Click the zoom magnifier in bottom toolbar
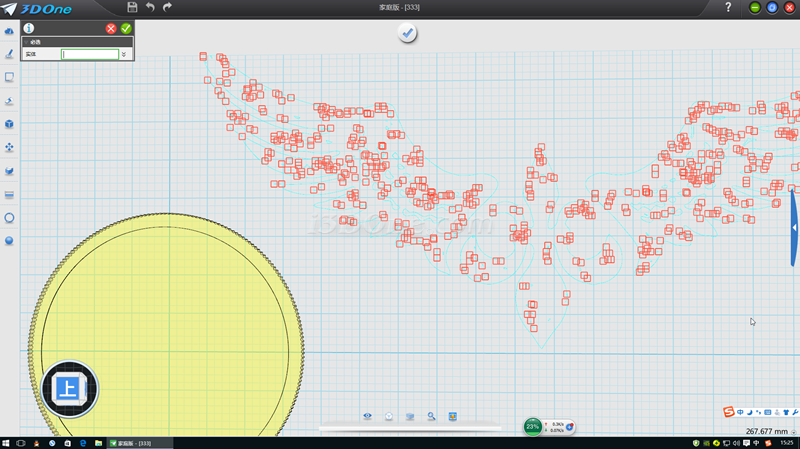Screen dimensions: 800x449 pyautogui.click(x=431, y=416)
